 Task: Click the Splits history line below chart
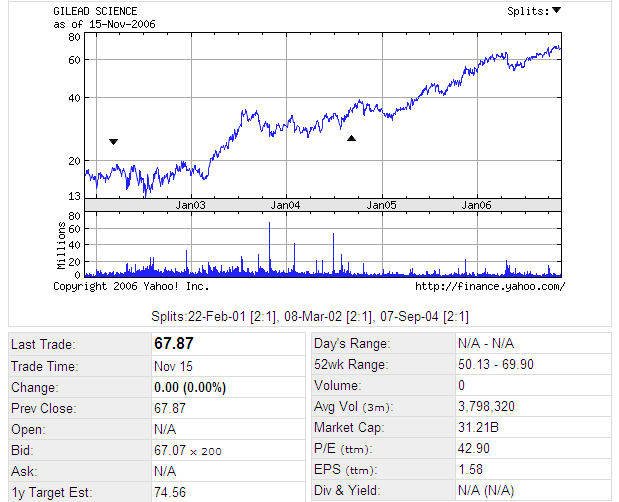tap(310, 317)
